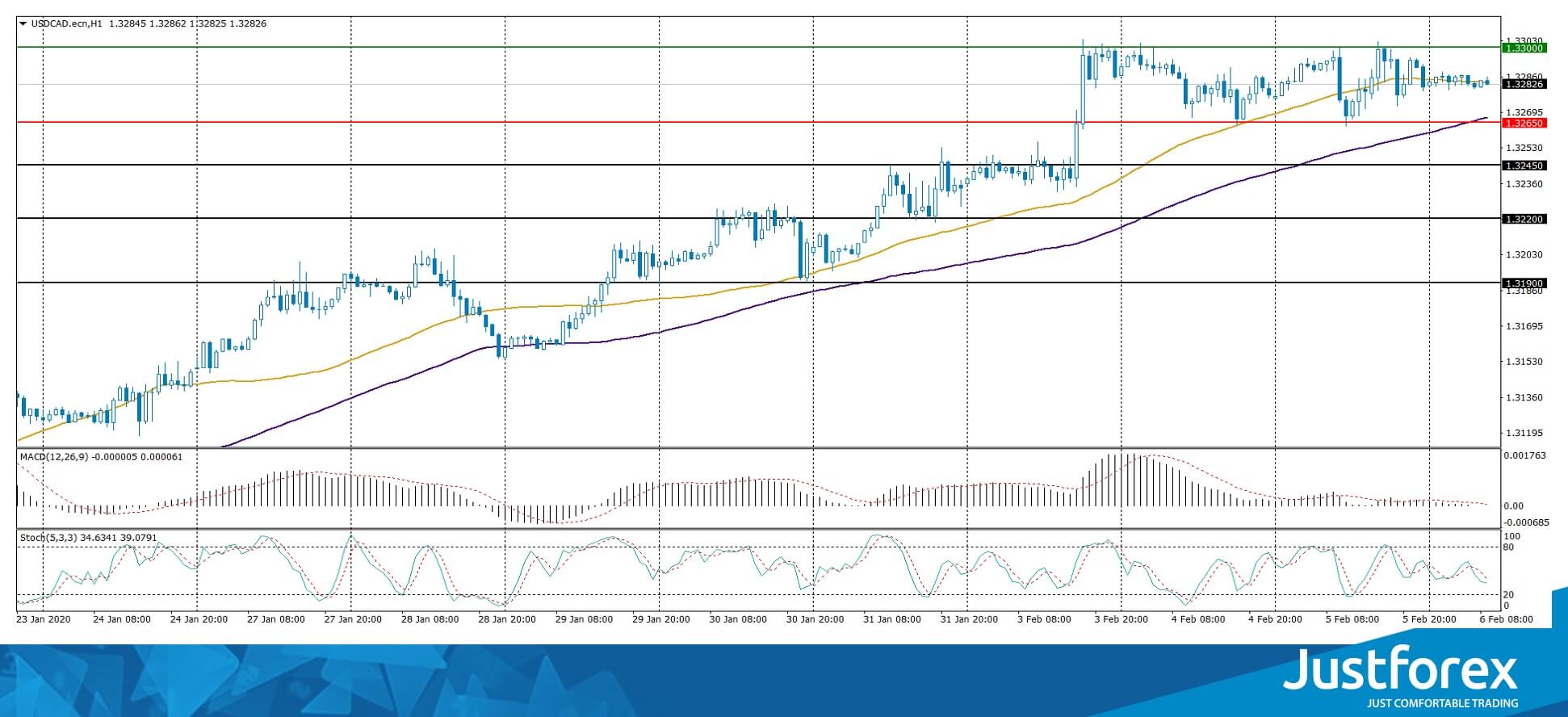Click the black 1.32200 level tag
The height and width of the screenshot is (717, 1568).
(x=1524, y=219)
